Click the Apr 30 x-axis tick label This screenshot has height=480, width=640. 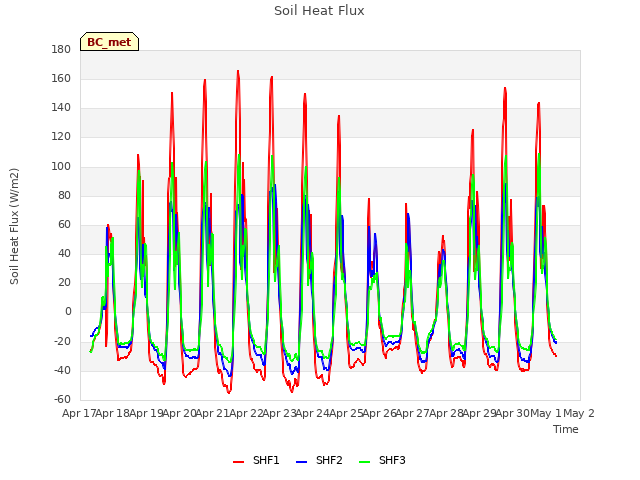tap(513, 413)
